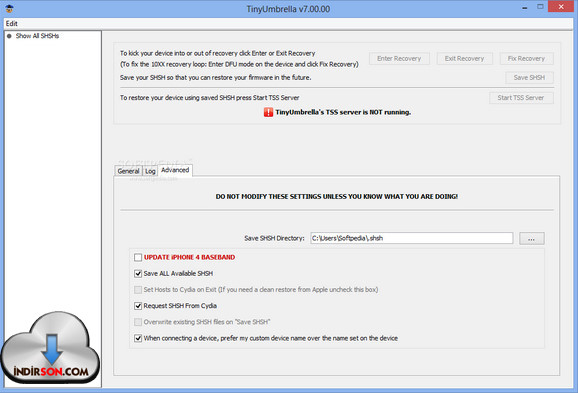Enable Update iPhone 4 Baseband checkbox
Viewport: 578px width, 393px height.
pyautogui.click(x=138, y=257)
